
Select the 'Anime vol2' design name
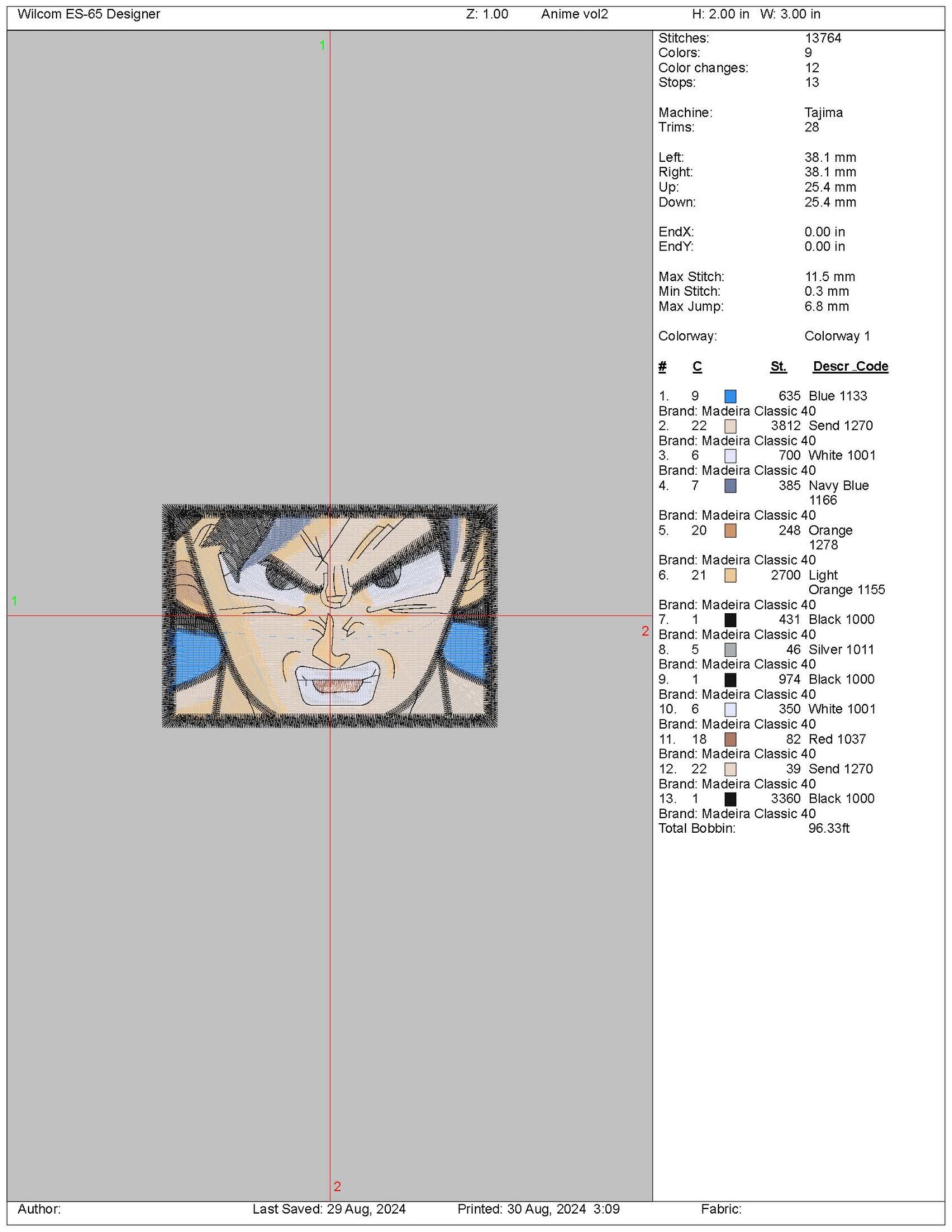point(574,14)
